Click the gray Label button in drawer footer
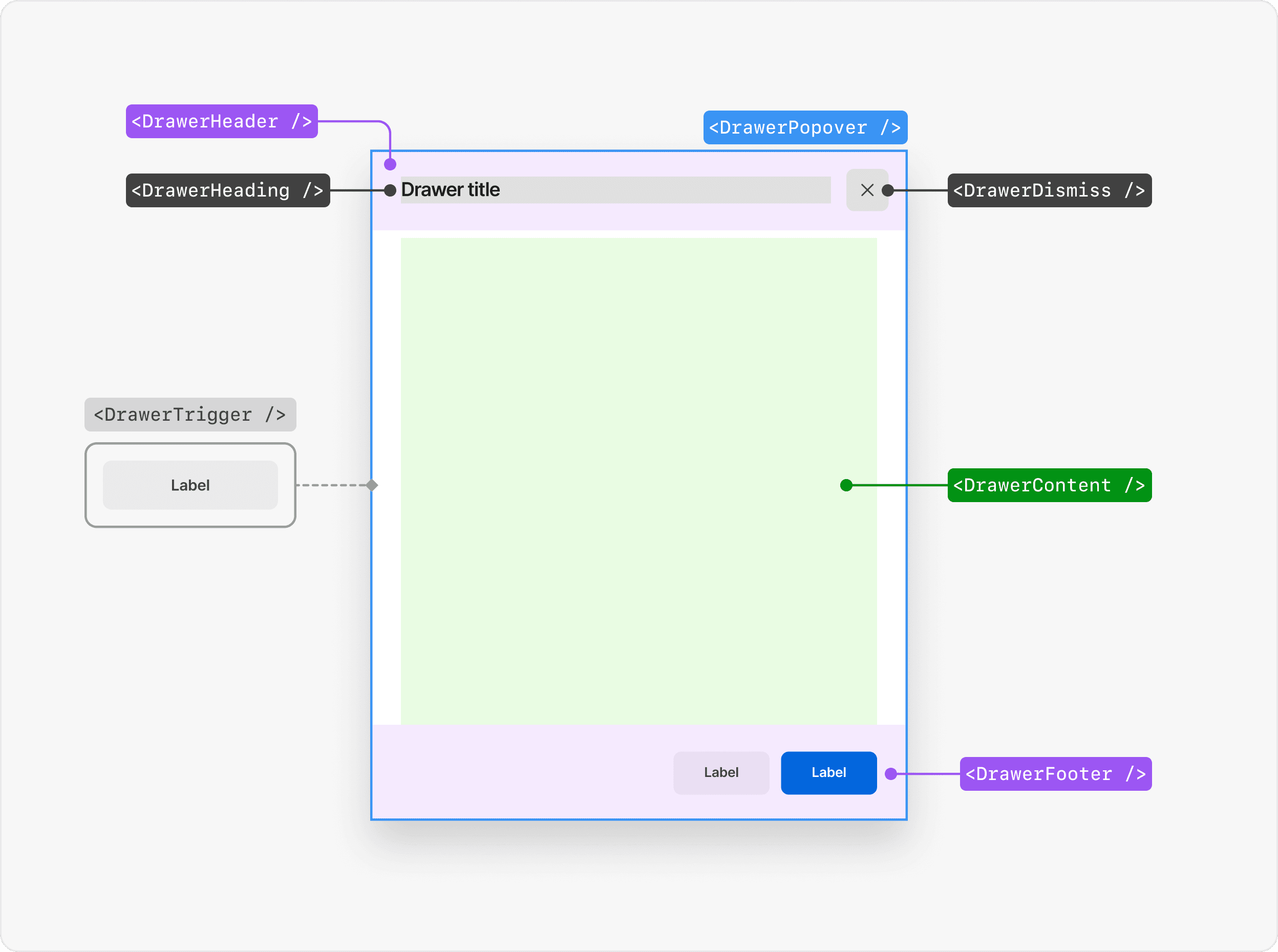Screen dimensions: 1278x952 (720, 773)
